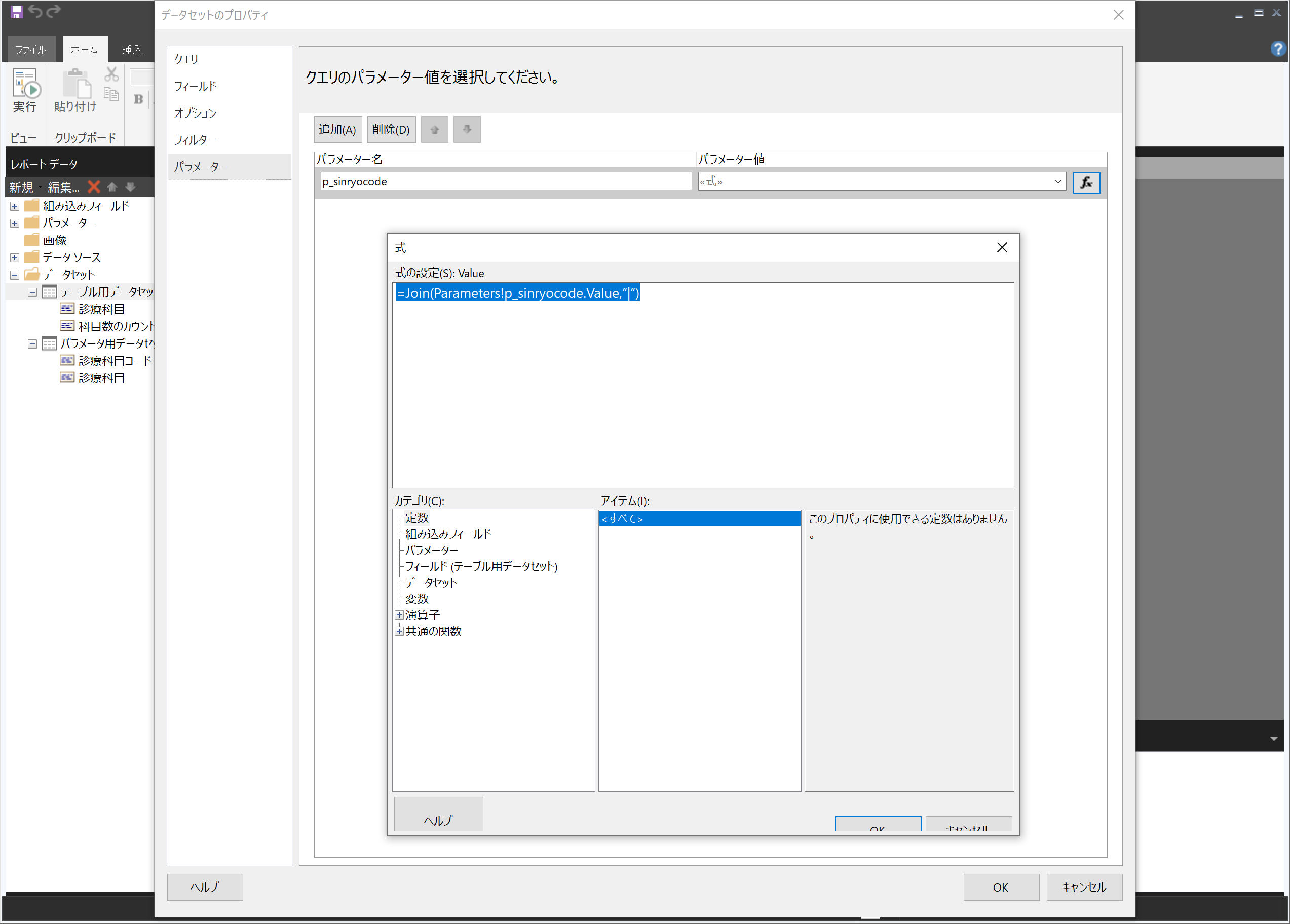Expand the 演算子 category
Viewport: 1290px width, 924px height.
click(x=399, y=614)
